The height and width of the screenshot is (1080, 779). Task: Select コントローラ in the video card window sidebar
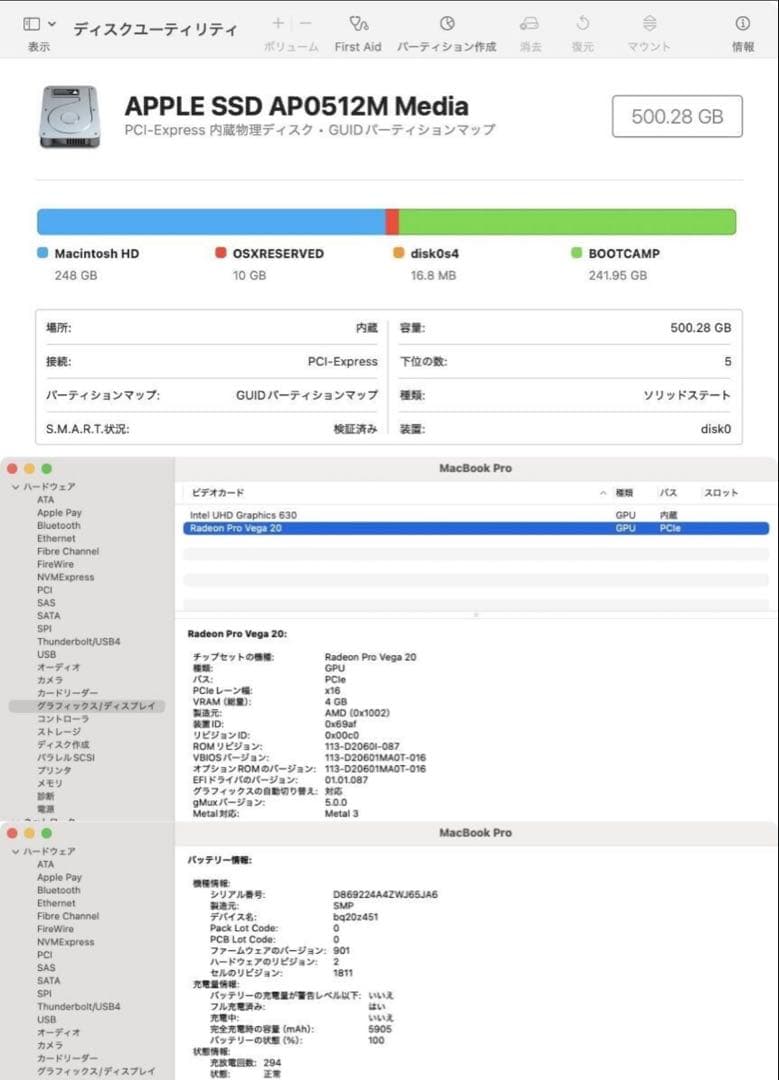63,718
